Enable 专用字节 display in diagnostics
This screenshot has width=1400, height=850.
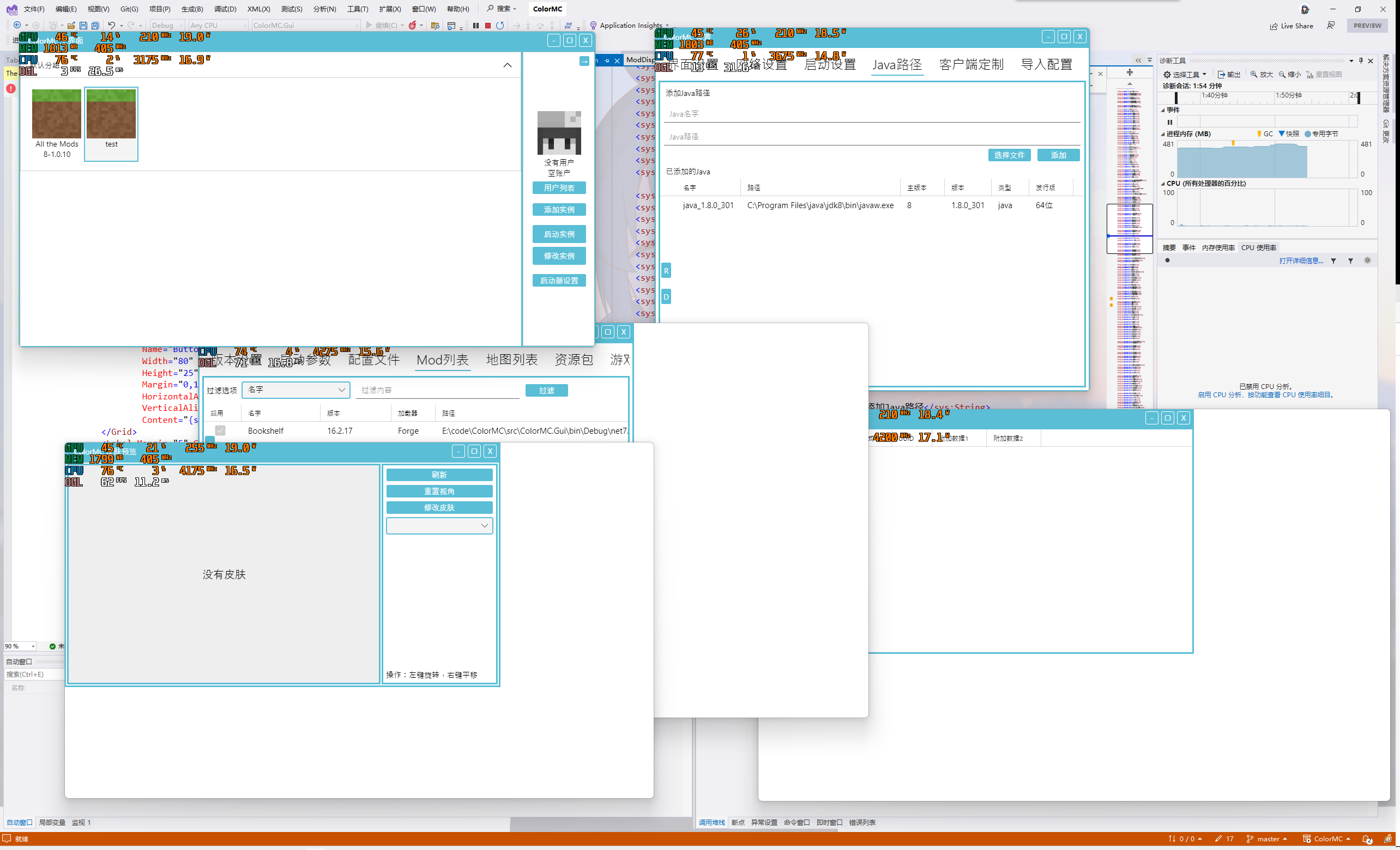[1323, 134]
